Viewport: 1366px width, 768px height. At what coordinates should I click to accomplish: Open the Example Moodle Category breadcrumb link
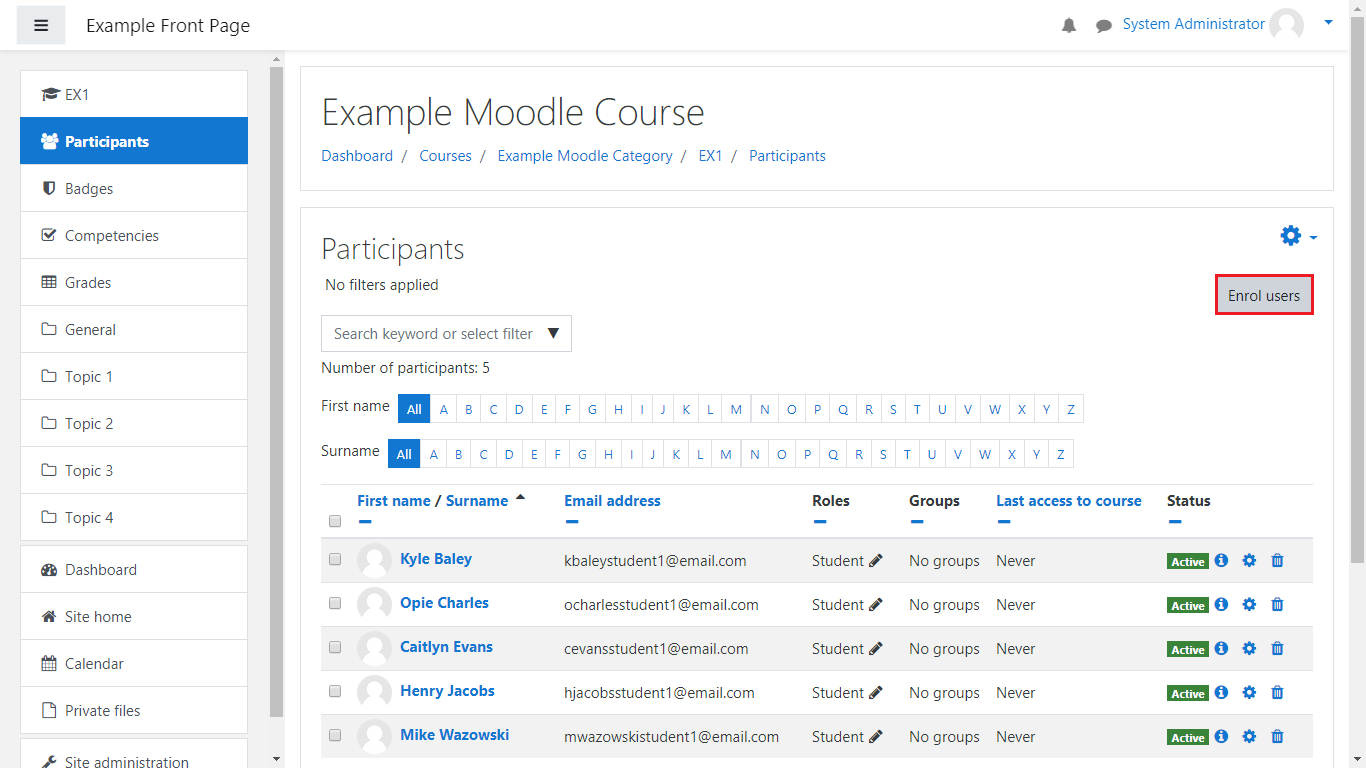coord(585,156)
